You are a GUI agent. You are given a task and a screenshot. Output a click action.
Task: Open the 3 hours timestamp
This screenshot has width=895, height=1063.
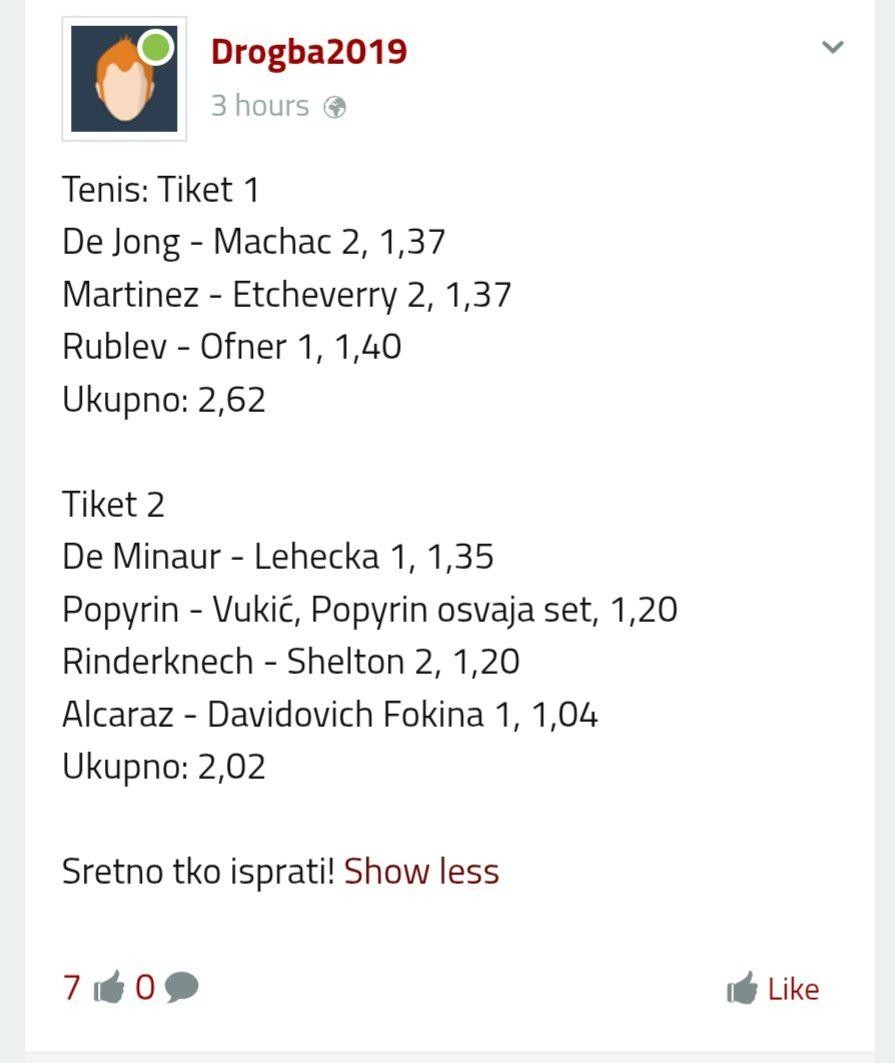260,106
